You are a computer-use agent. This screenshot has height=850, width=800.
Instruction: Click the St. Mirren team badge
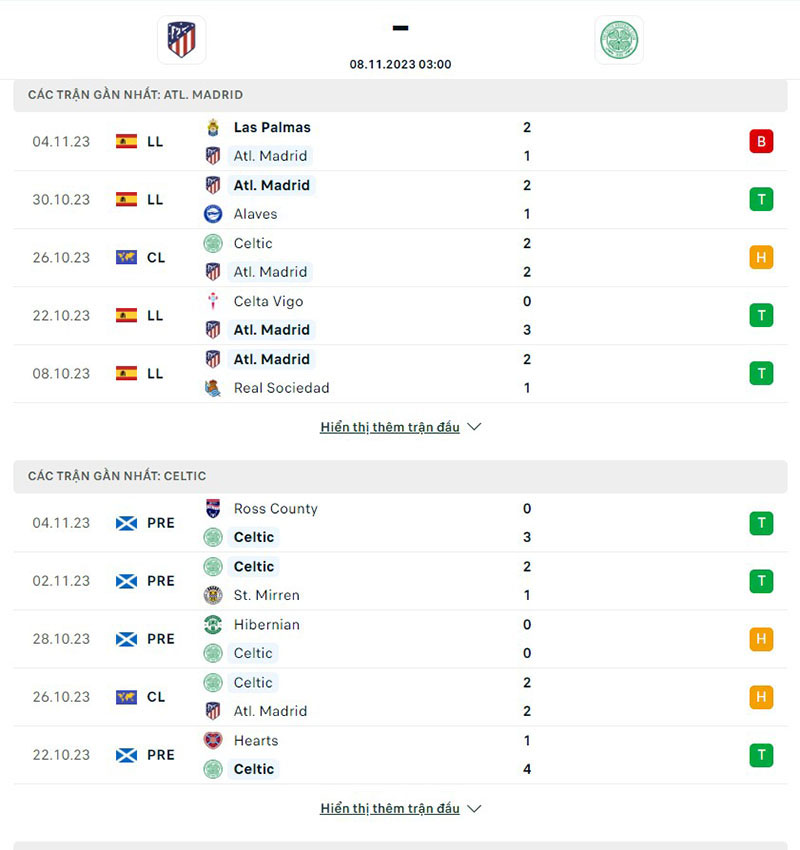(212, 595)
